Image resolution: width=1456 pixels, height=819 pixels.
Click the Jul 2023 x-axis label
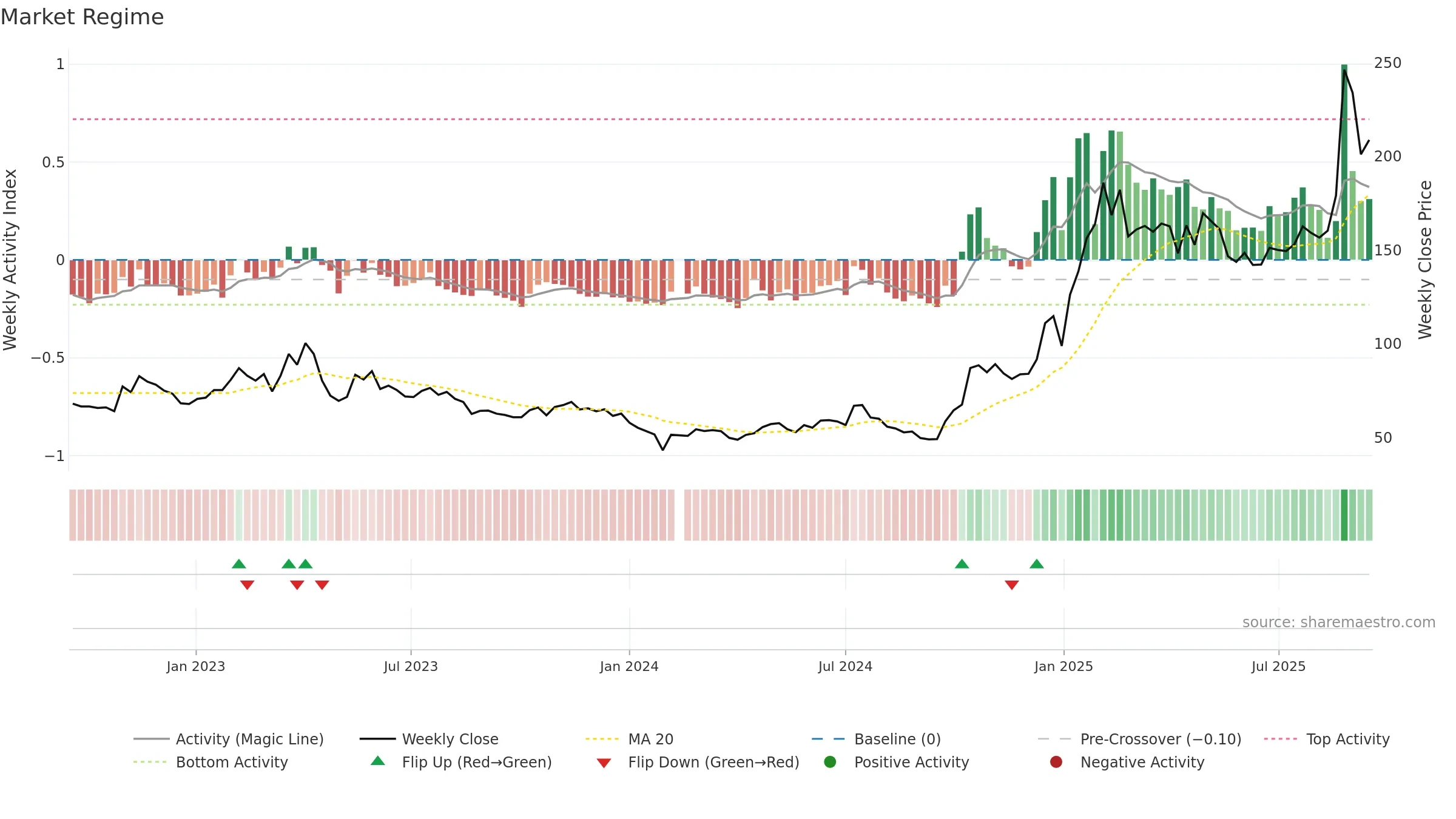point(411,666)
